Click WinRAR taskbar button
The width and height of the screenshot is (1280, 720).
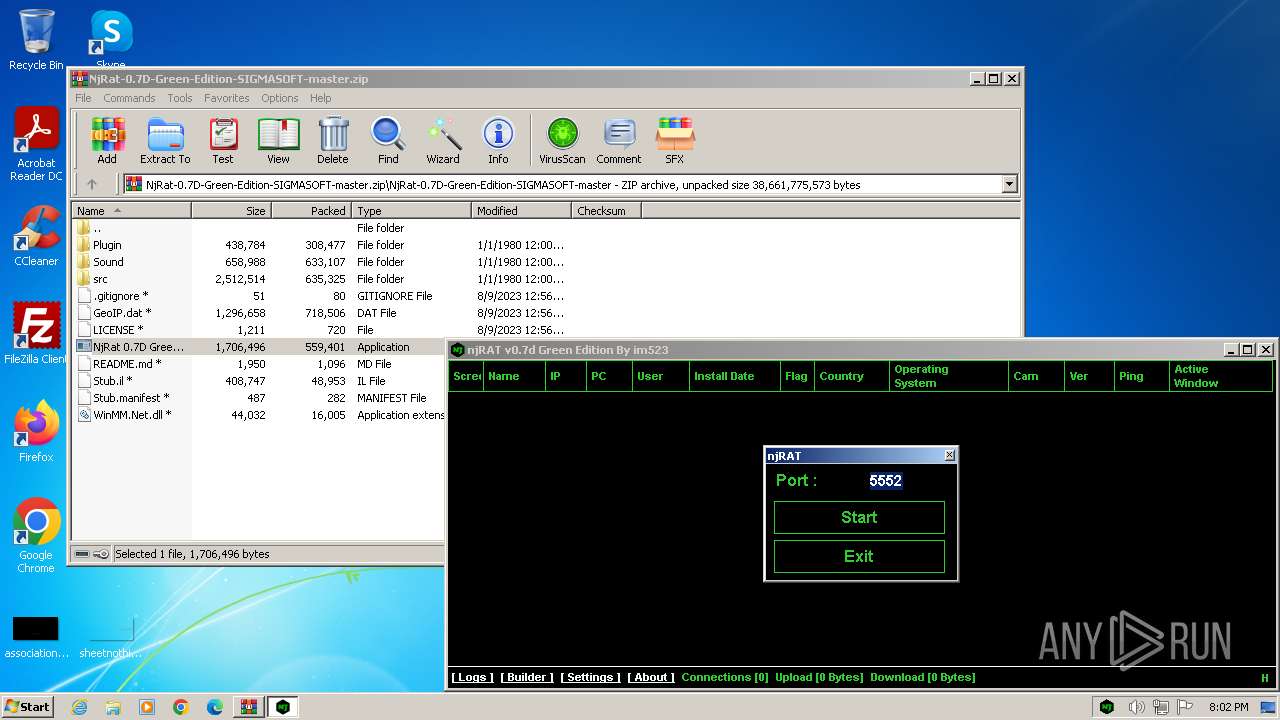coord(249,707)
